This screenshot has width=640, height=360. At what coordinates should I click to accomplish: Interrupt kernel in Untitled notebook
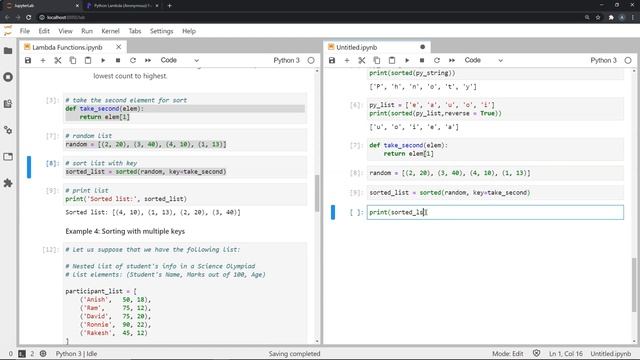[x=422, y=60]
